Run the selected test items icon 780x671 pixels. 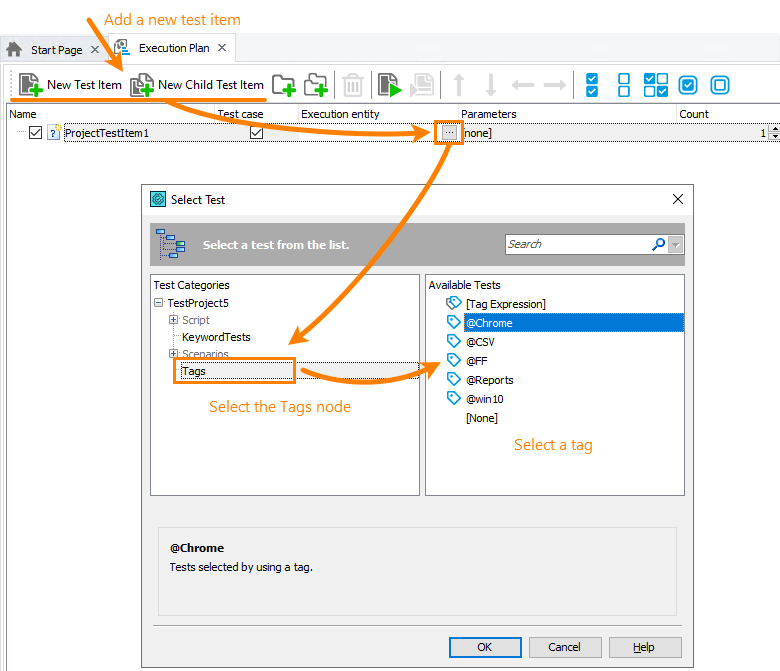(389, 85)
